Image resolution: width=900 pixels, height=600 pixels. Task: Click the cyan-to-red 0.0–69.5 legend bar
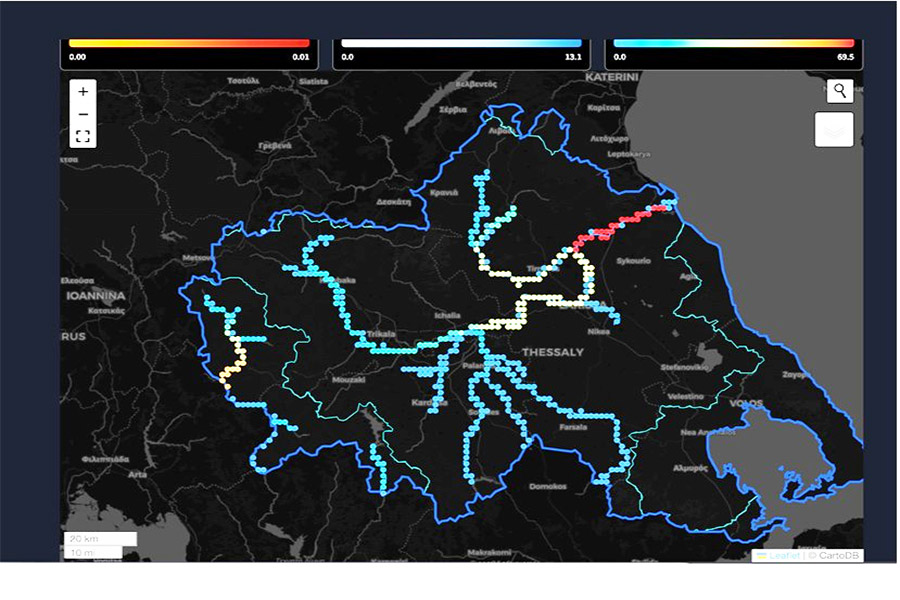(733, 44)
